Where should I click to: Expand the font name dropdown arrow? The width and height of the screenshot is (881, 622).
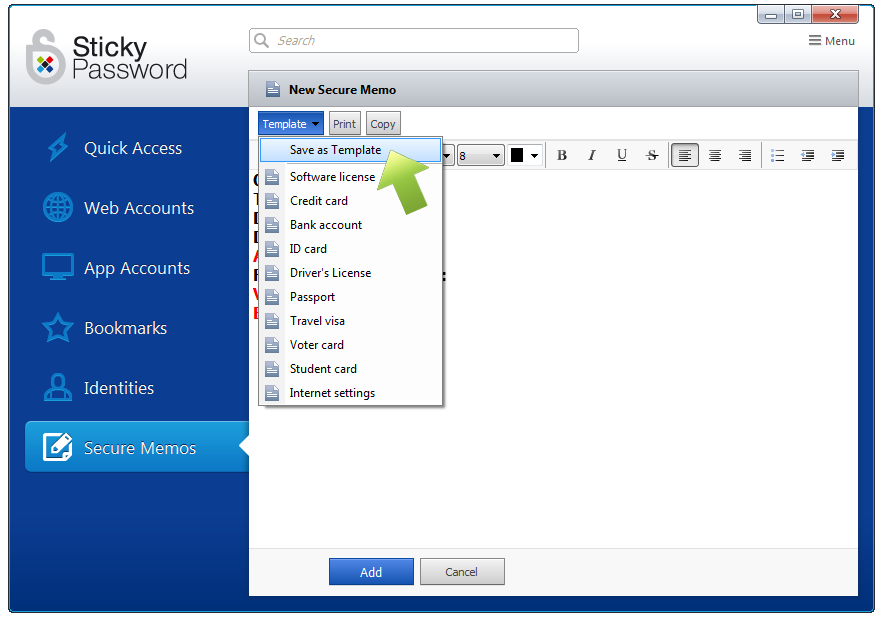point(447,156)
